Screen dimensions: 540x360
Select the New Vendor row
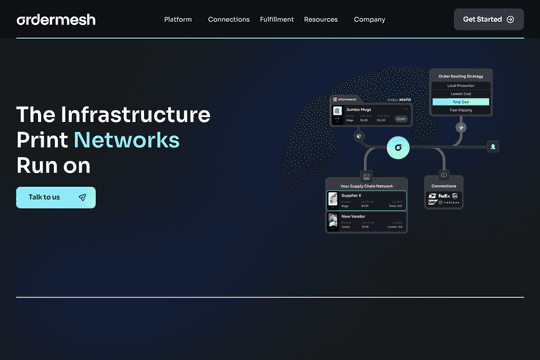366,222
